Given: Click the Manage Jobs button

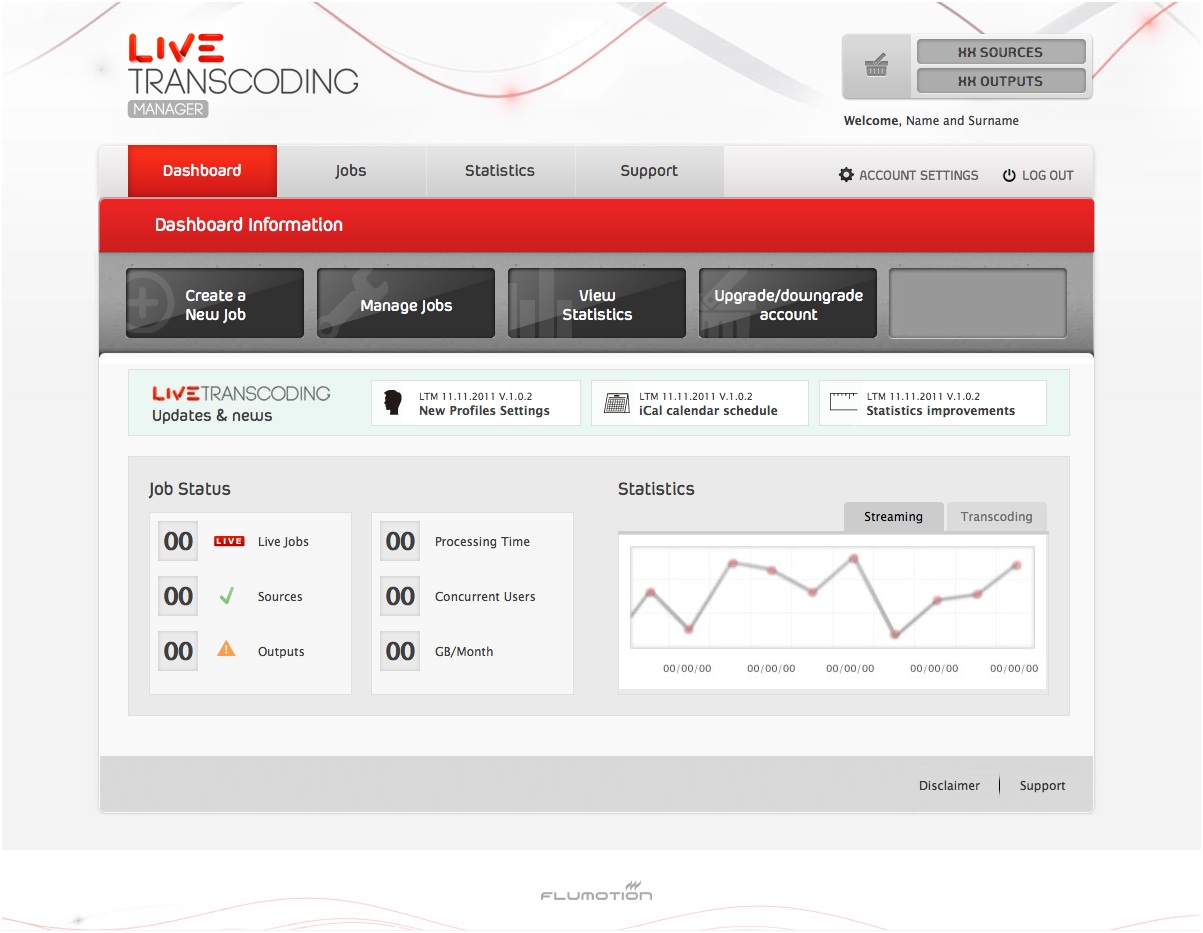Looking at the screenshot, I should coord(406,304).
